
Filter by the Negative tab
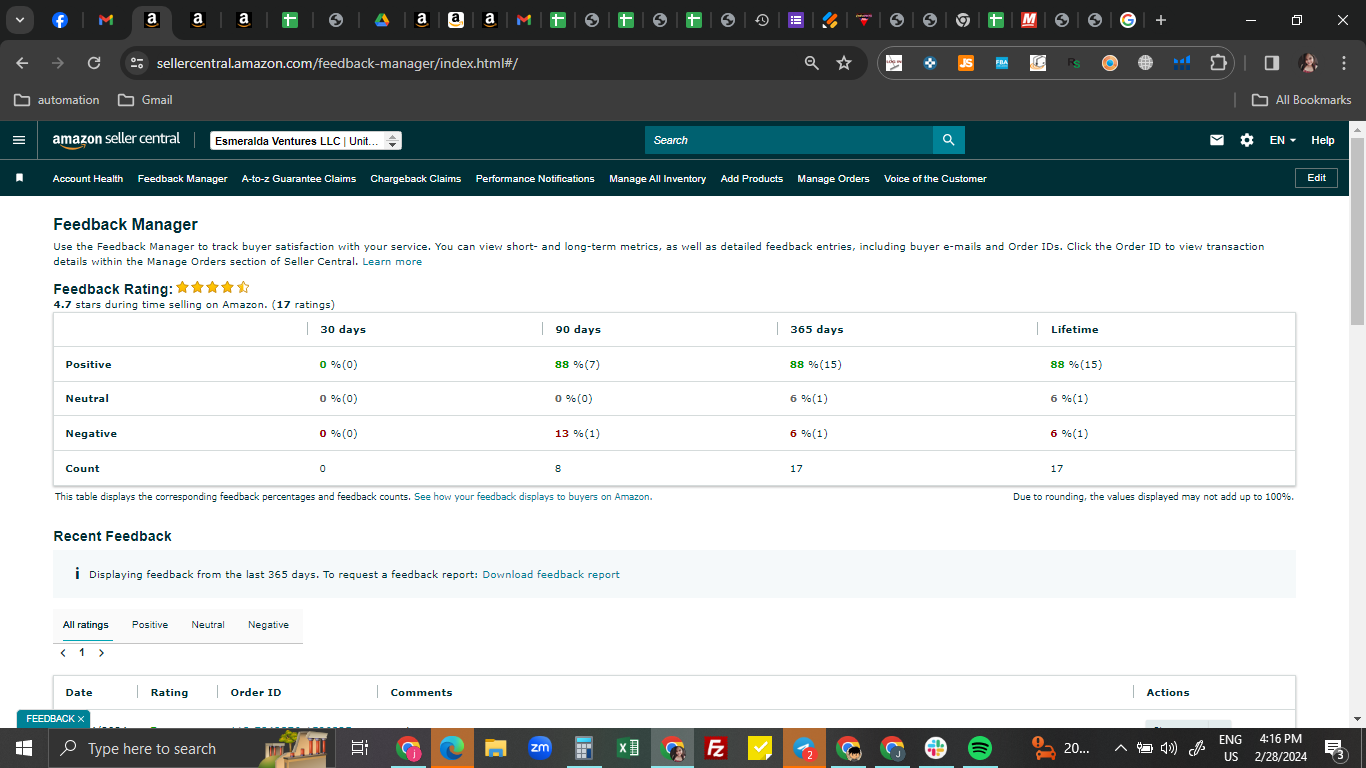[x=268, y=625]
